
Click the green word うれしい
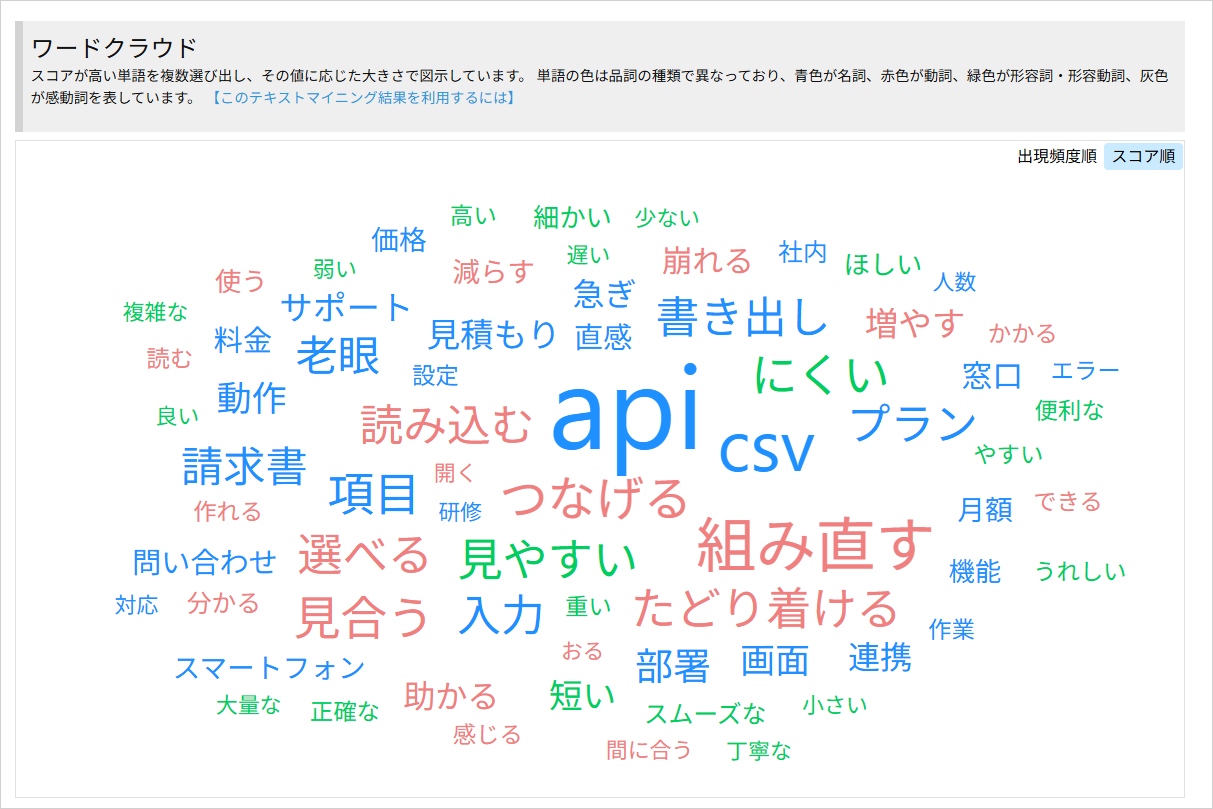[x=1080, y=571]
